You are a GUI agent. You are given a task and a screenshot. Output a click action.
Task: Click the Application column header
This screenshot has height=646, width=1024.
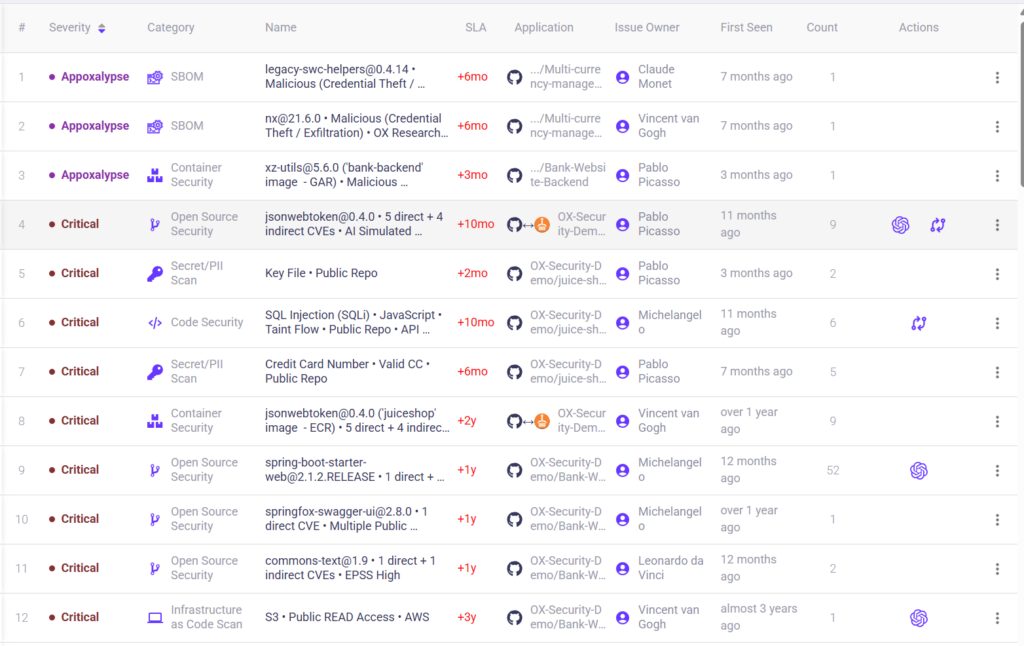click(544, 27)
